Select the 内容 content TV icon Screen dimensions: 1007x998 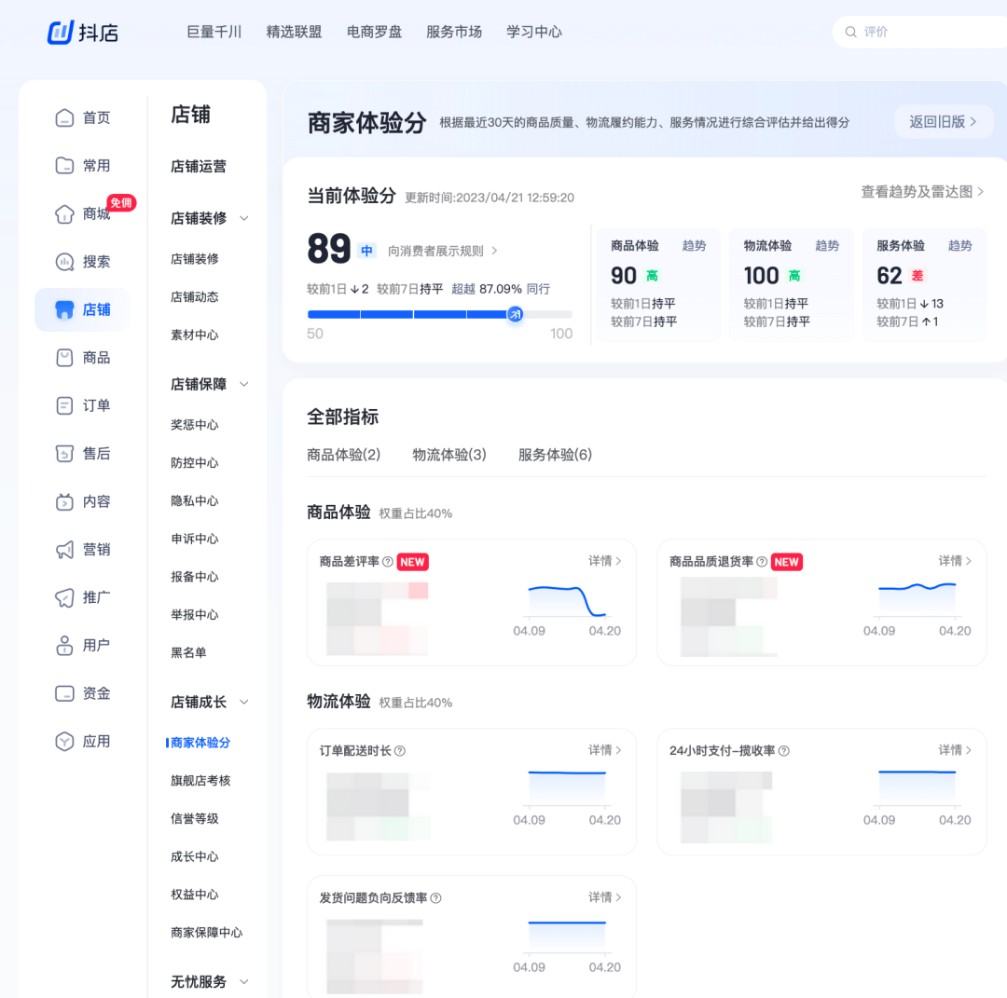click(x=64, y=502)
